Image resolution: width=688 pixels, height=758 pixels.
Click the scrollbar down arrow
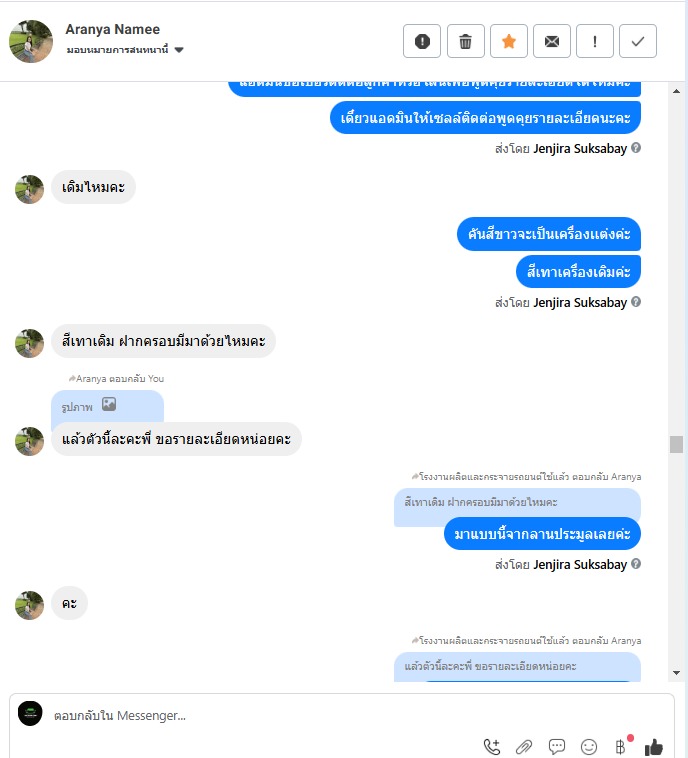[x=676, y=673]
